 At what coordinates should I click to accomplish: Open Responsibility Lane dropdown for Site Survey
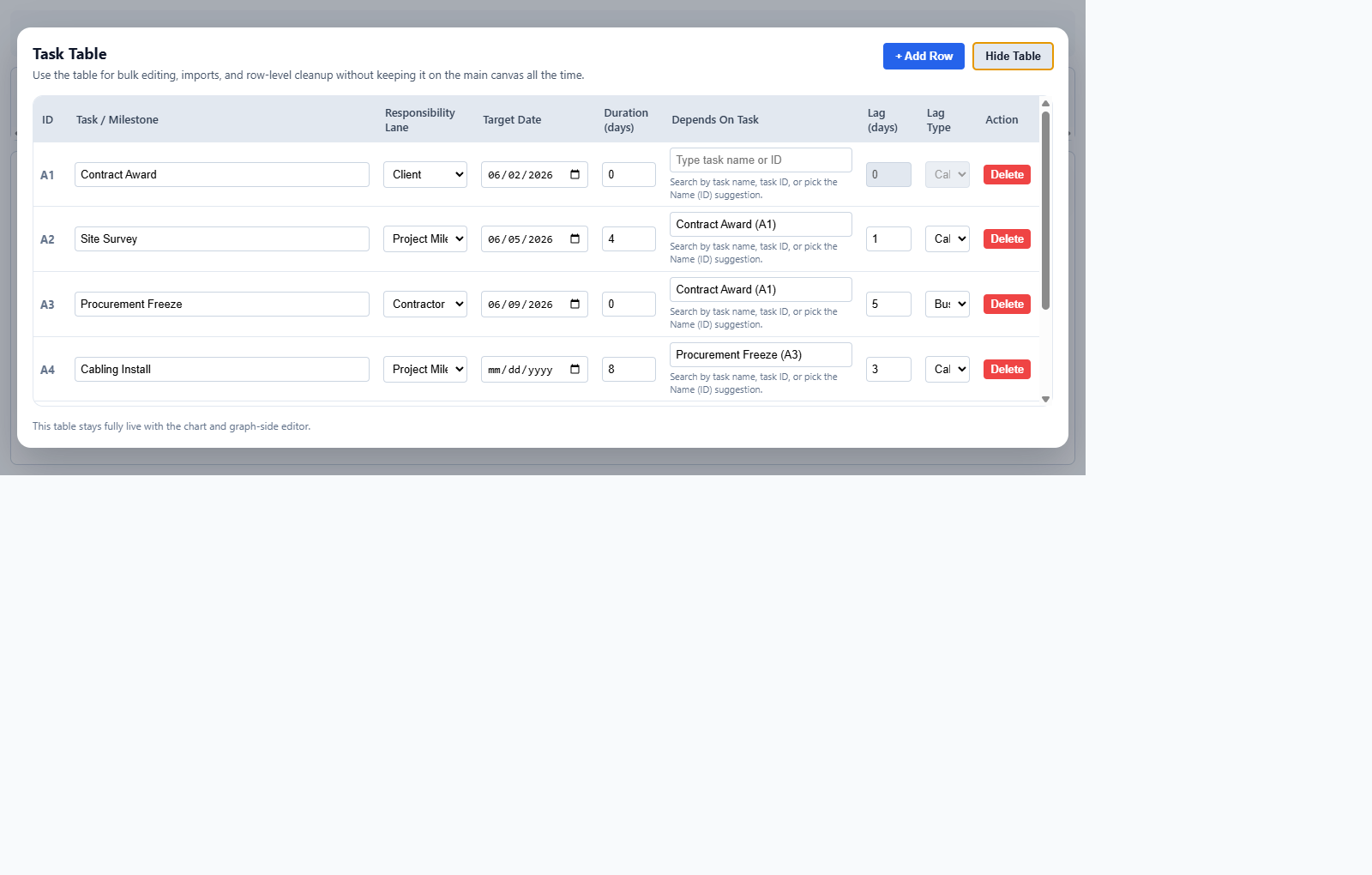(425, 238)
